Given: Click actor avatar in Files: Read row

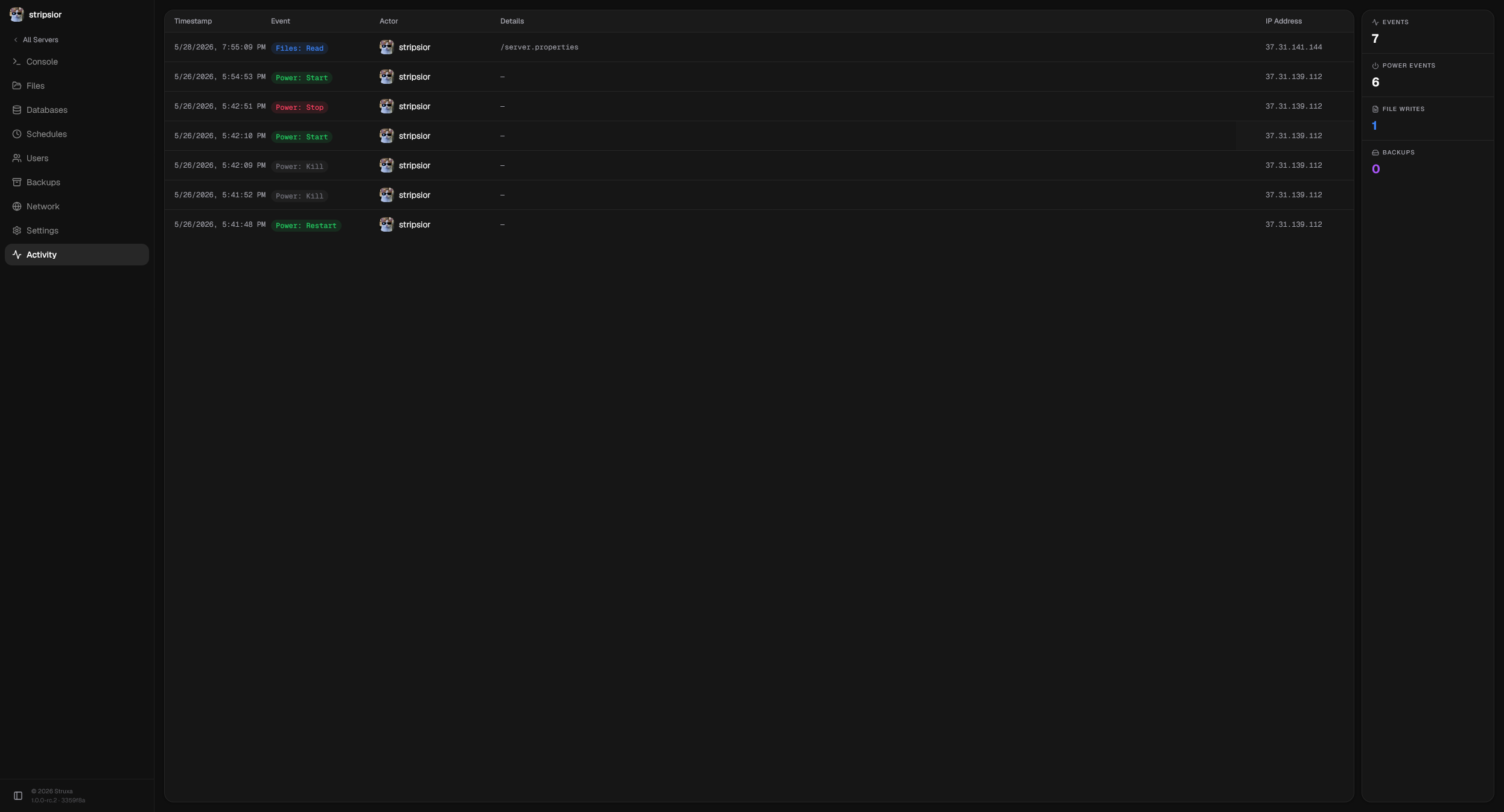Looking at the screenshot, I should [387, 47].
